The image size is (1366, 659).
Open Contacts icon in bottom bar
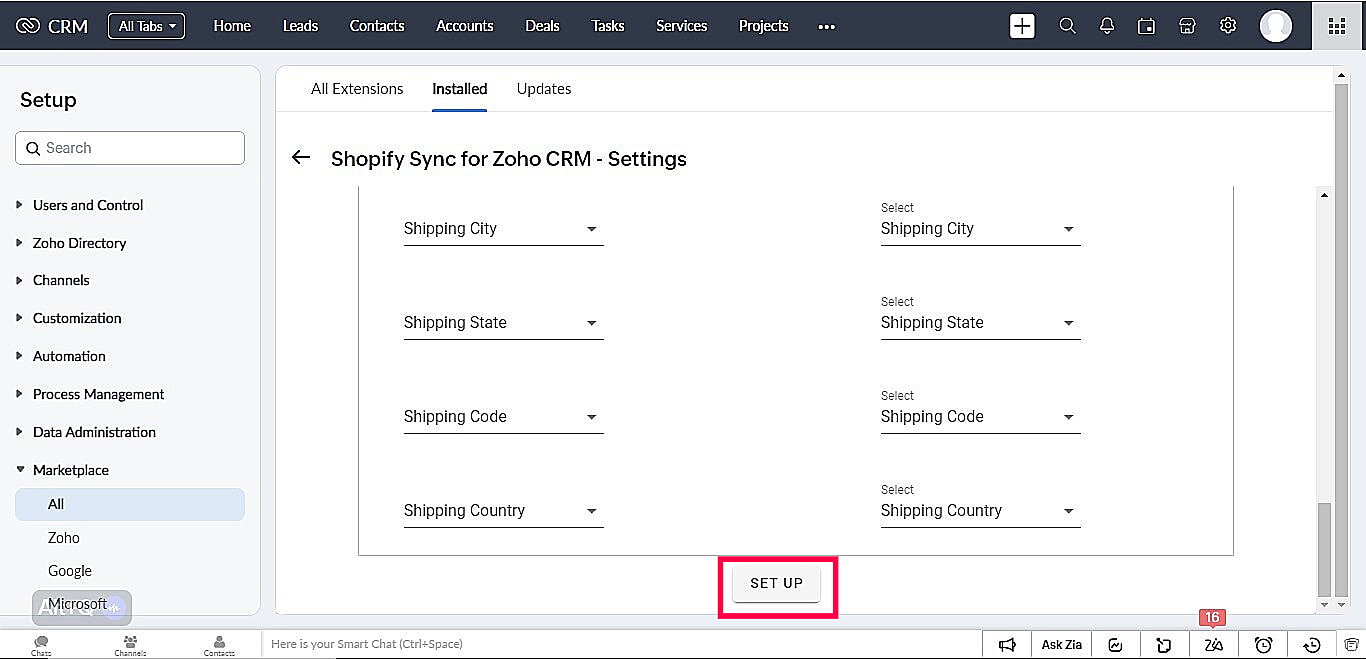[x=219, y=645]
